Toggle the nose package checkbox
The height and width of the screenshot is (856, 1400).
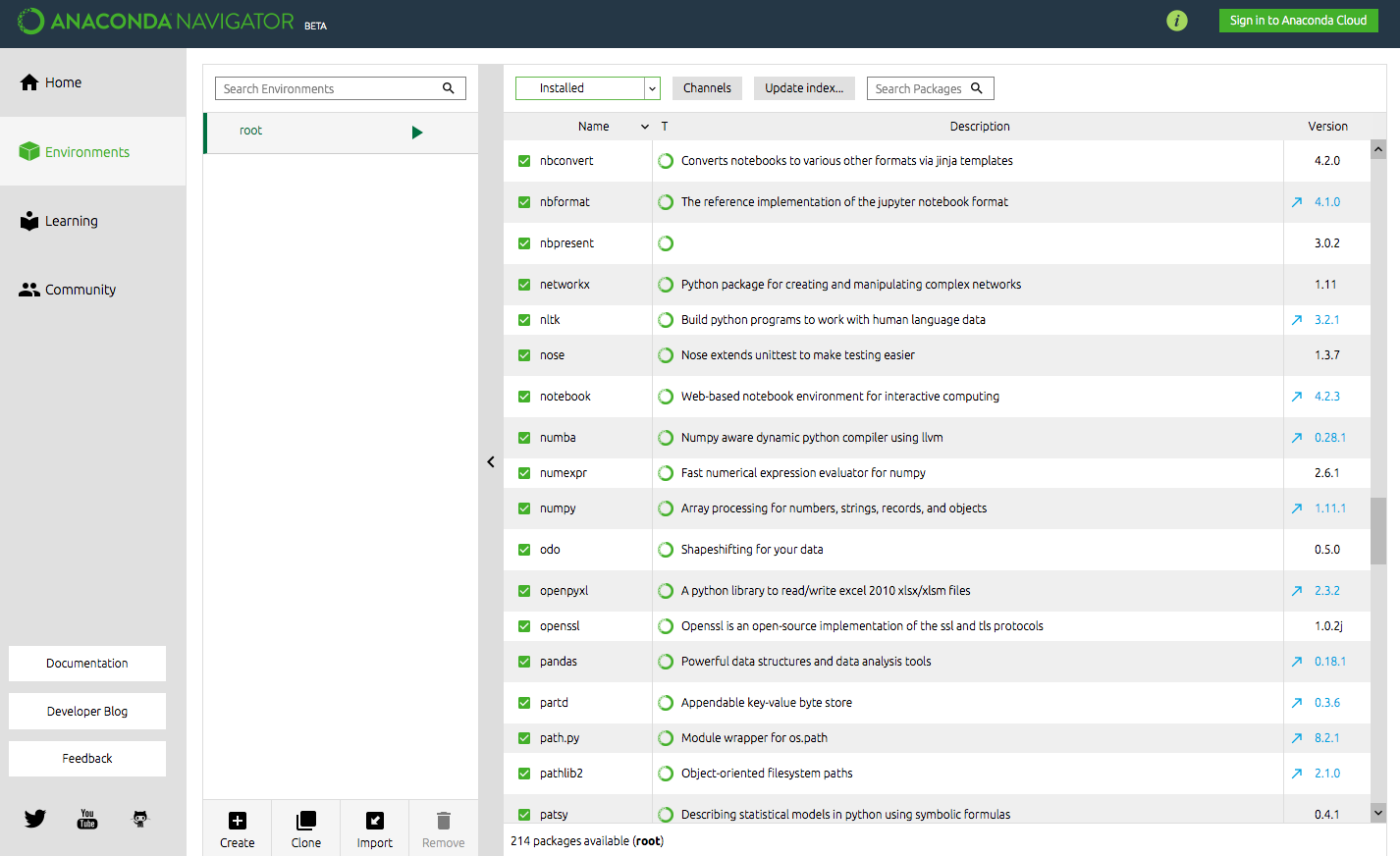coord(524,355)
